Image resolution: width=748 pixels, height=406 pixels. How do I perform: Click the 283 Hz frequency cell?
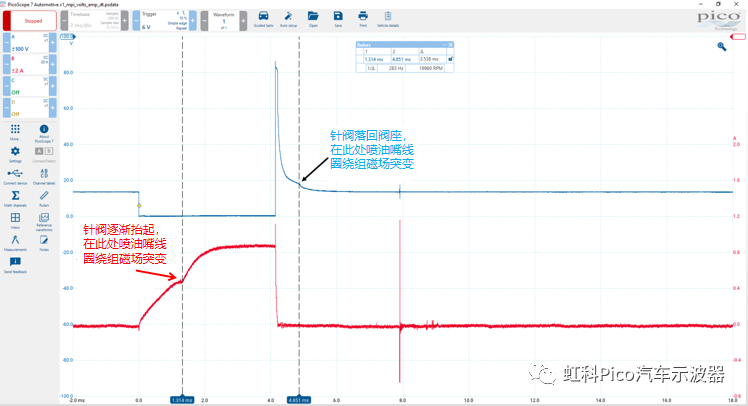click(x=392, y=68)
